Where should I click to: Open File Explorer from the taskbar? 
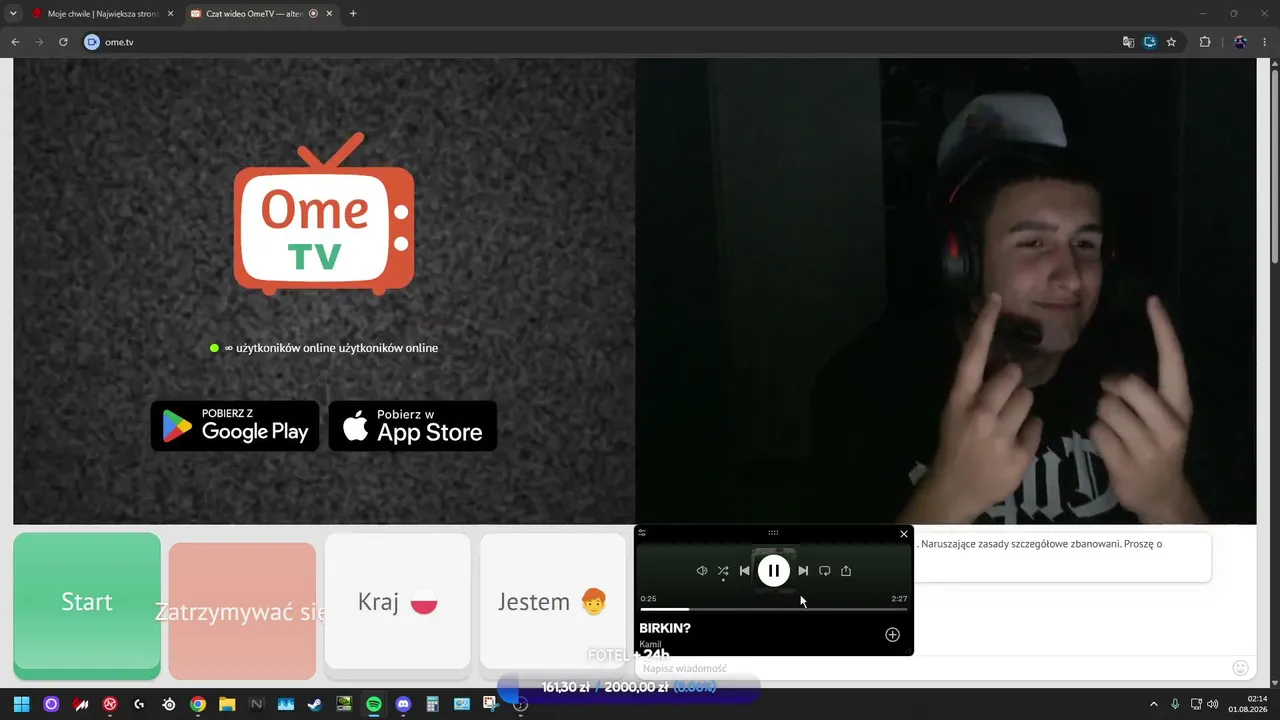pos(227,704)
